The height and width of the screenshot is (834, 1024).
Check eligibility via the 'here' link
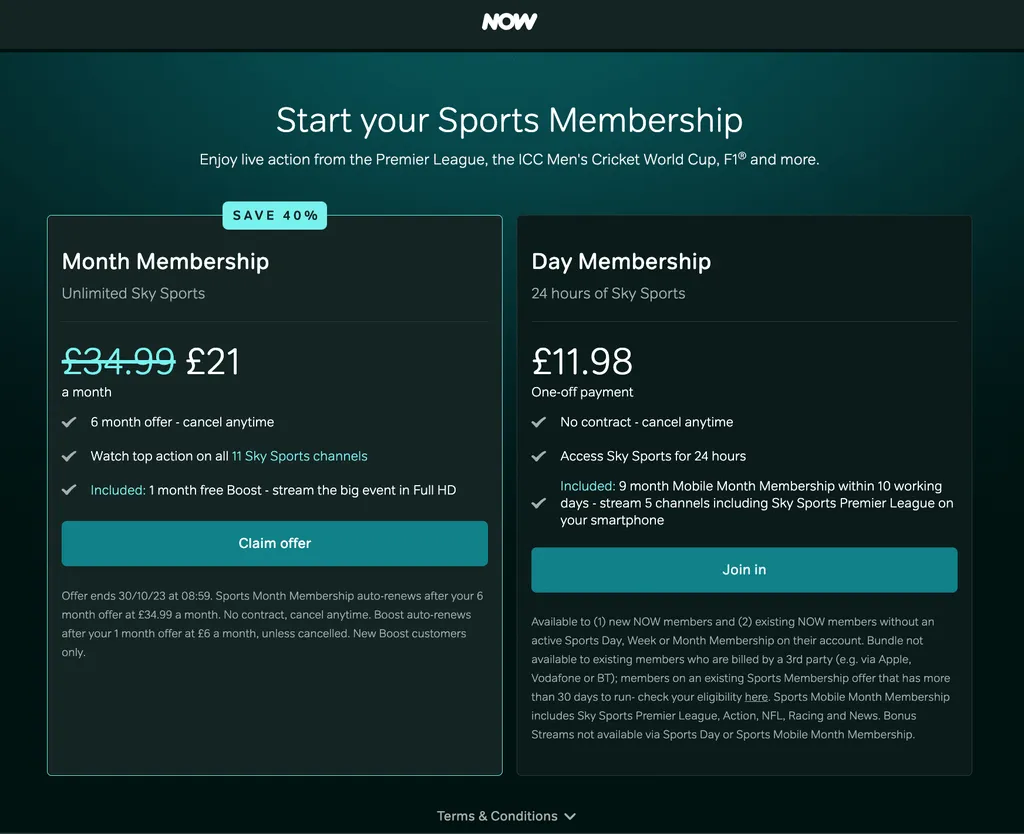[x=756, y=697]
